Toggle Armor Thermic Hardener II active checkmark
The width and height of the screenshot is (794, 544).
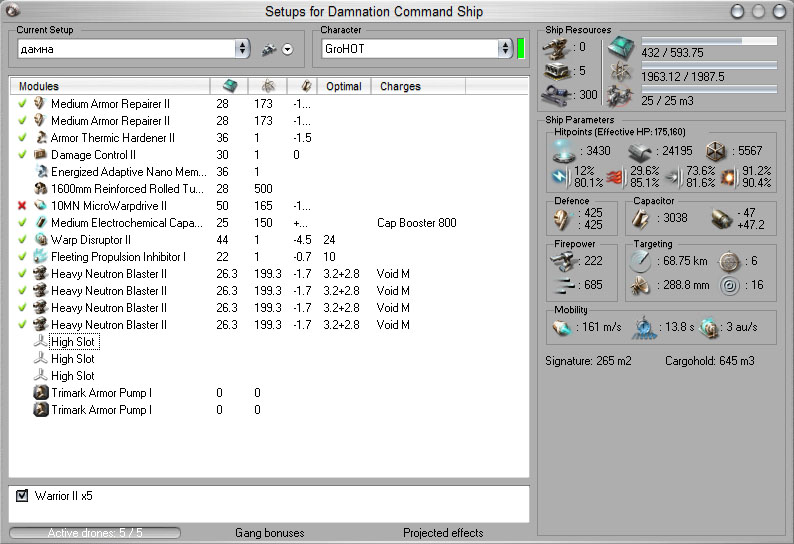click(22, 137)
